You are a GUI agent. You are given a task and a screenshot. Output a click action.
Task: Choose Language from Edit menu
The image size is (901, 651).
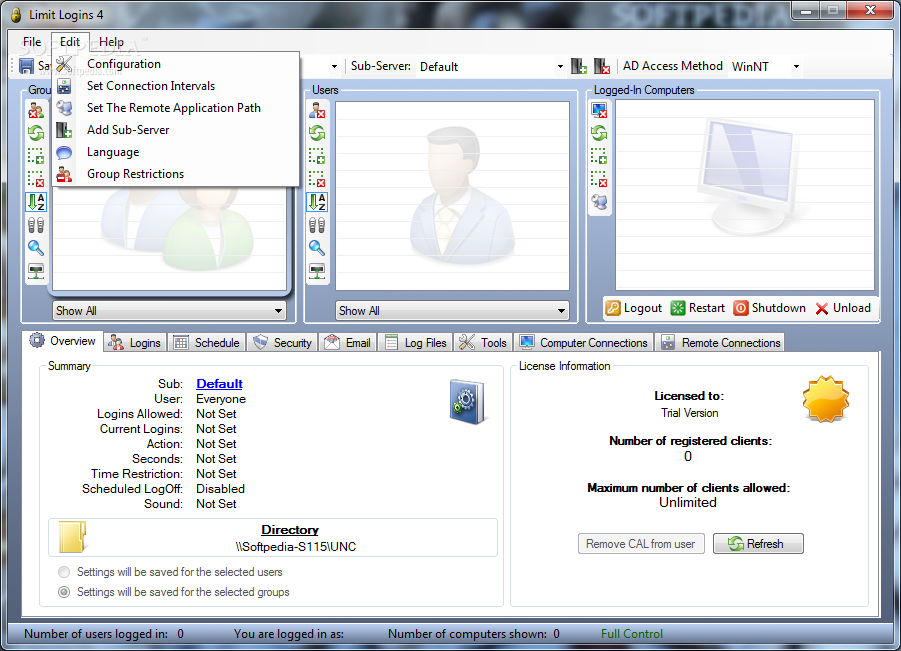pyautogui.click(x=176, y=152)
